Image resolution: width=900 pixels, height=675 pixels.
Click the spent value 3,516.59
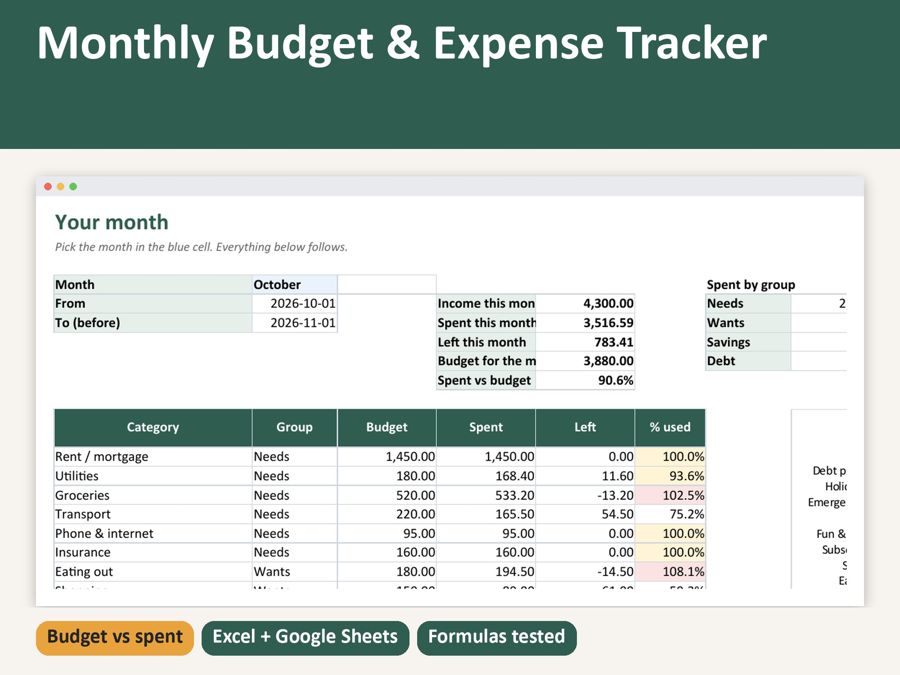pos(585,323)
